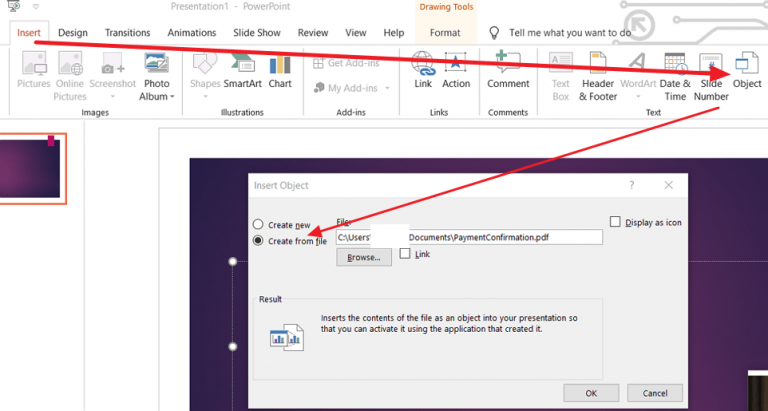This screenshot has width=768, height=411.
Task: Click the Result preview icon in dialog
Action: pos(287,337)
